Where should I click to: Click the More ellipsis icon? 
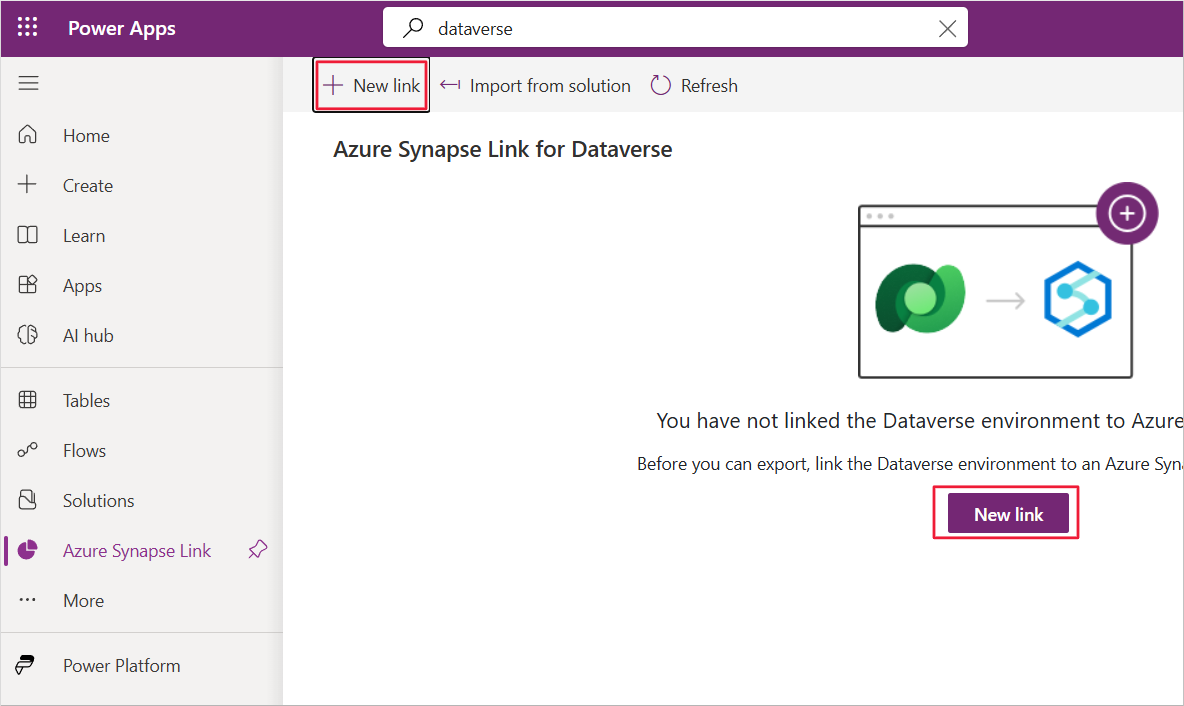(28, 600)
